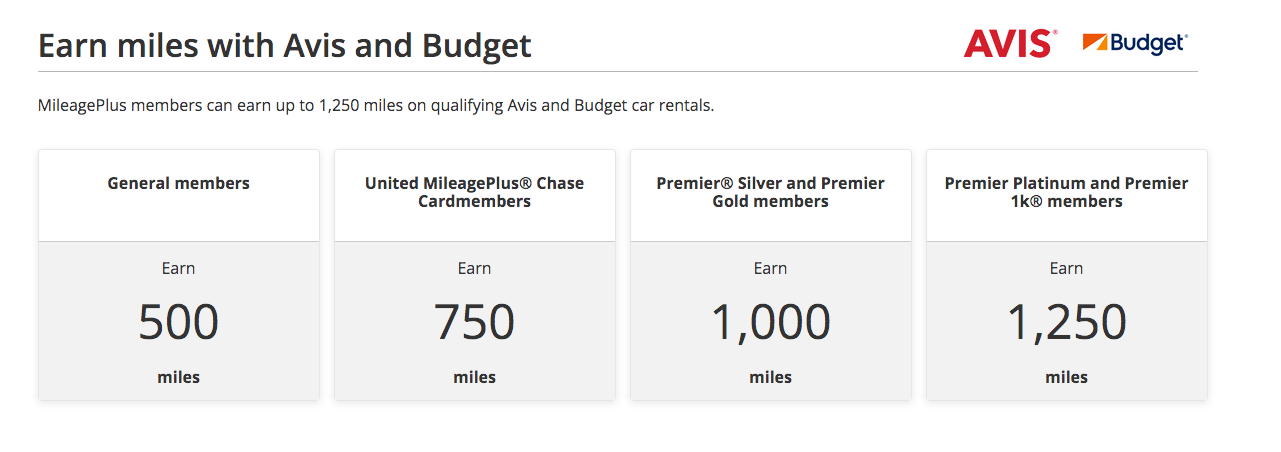1281x452 pixels.
Task: Click the 1,250 miles value
Action: (x=1066, y=322)
